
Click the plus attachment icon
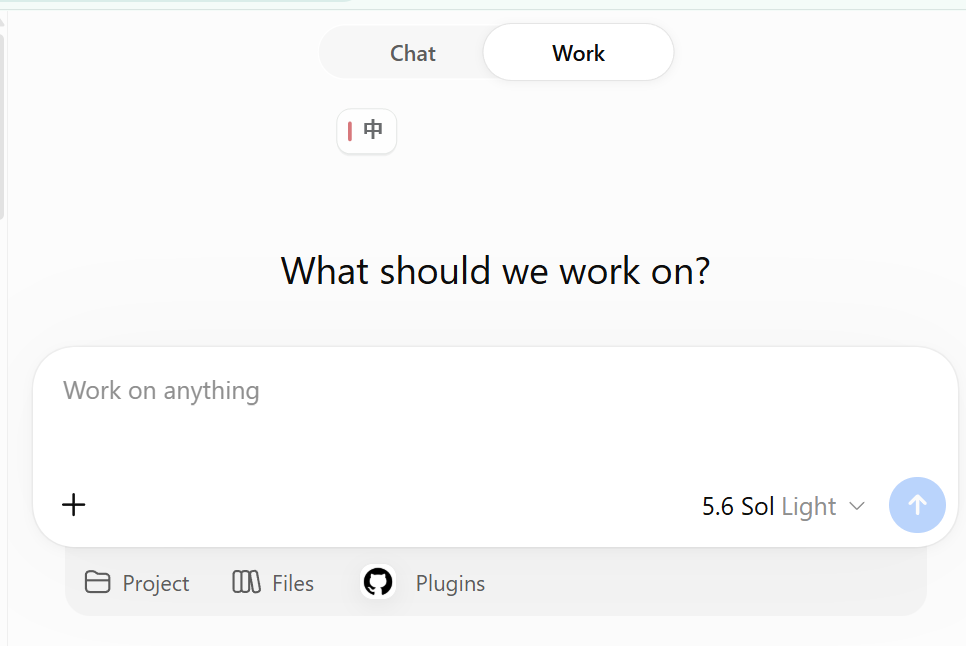[73, 505]
